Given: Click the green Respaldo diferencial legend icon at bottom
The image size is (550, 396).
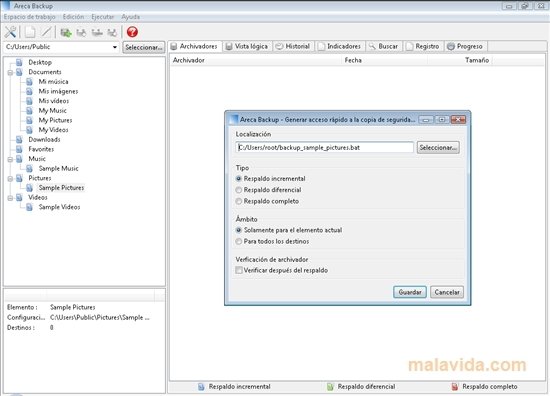Looking at the screenshot, I should tap(330, 387).
